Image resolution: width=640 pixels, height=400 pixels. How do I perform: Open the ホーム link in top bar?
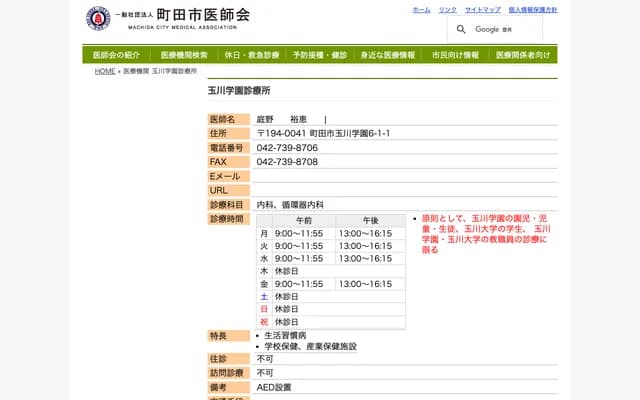421,9
